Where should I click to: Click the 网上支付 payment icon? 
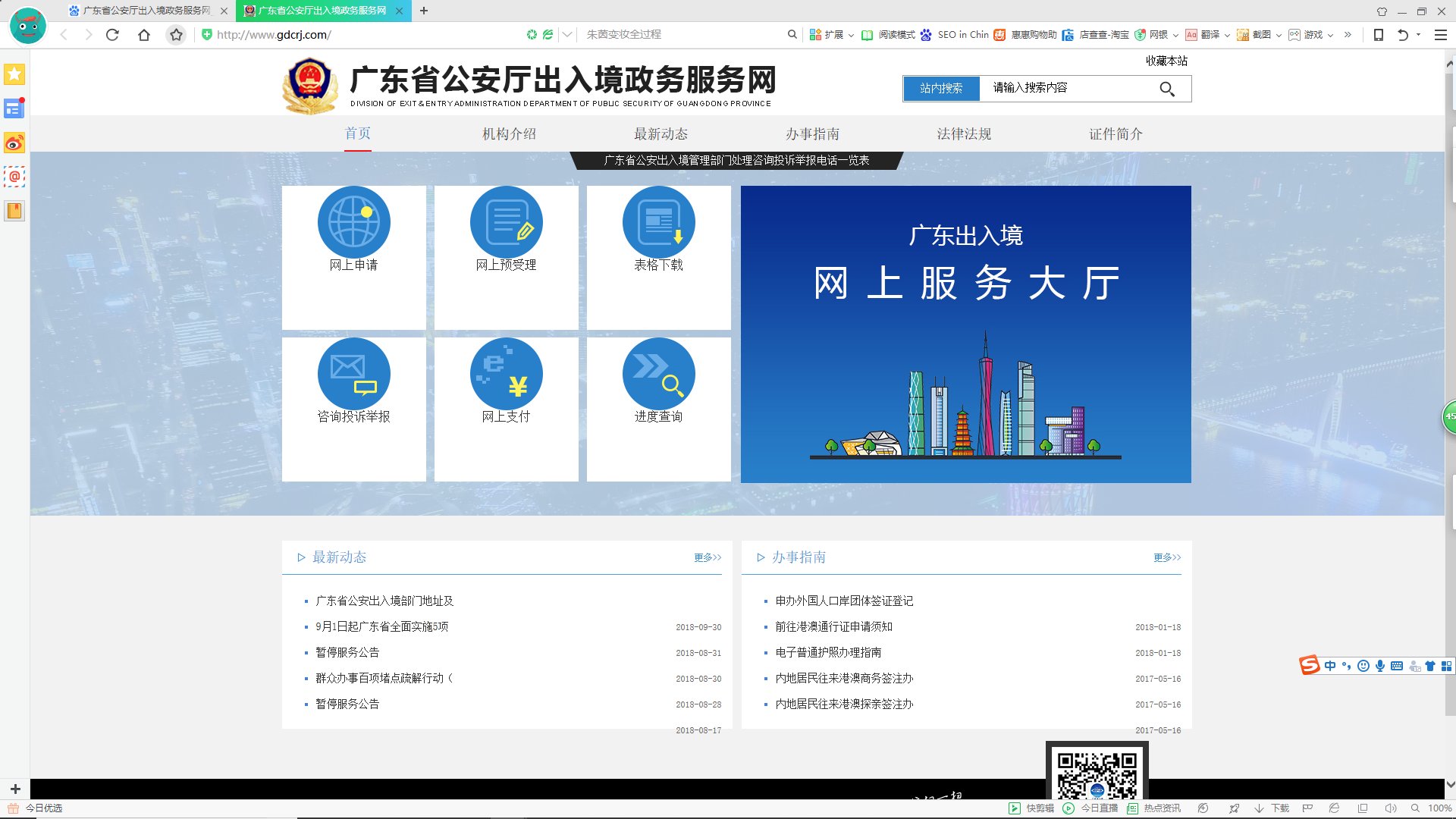pyautogui.click(x=507, y=373)
